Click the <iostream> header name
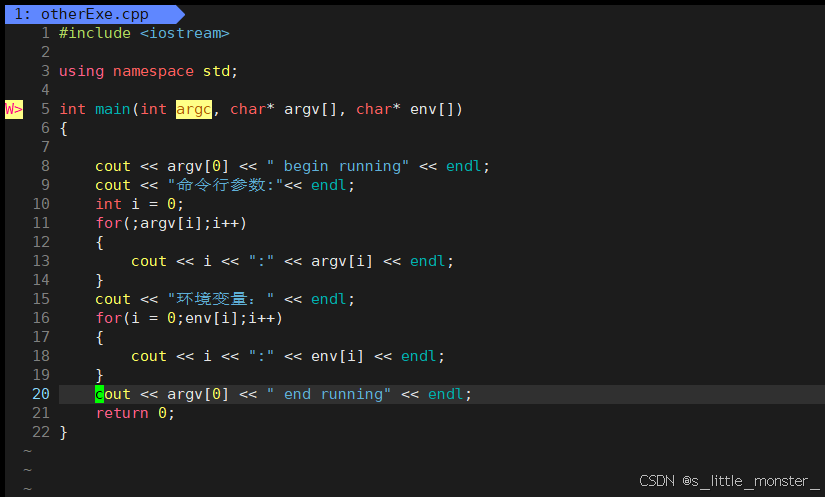The width and height of the screenshot is (825, 497). [185, 33]
